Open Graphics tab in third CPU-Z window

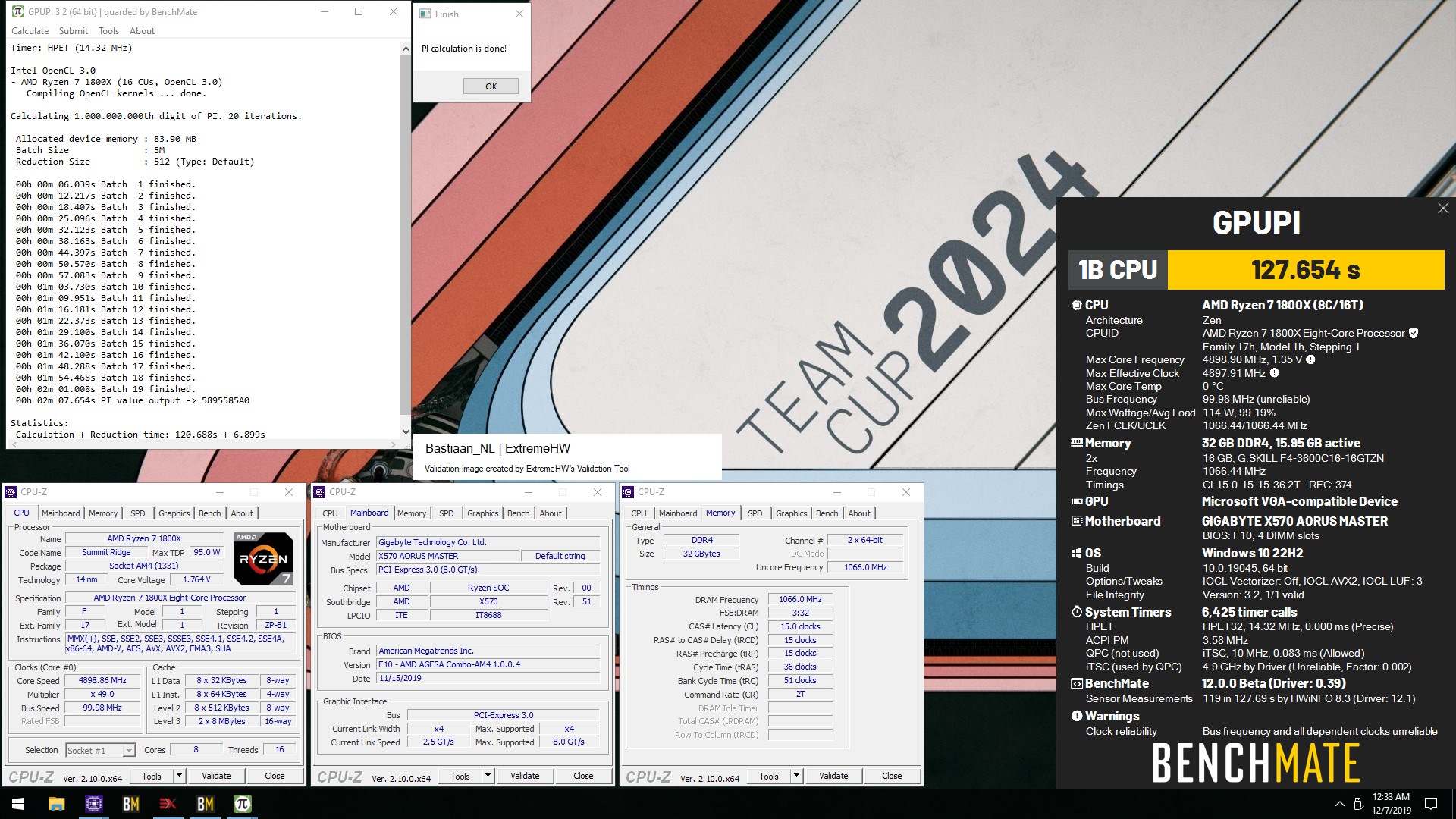pyautogui.click(x=792, y=513)
